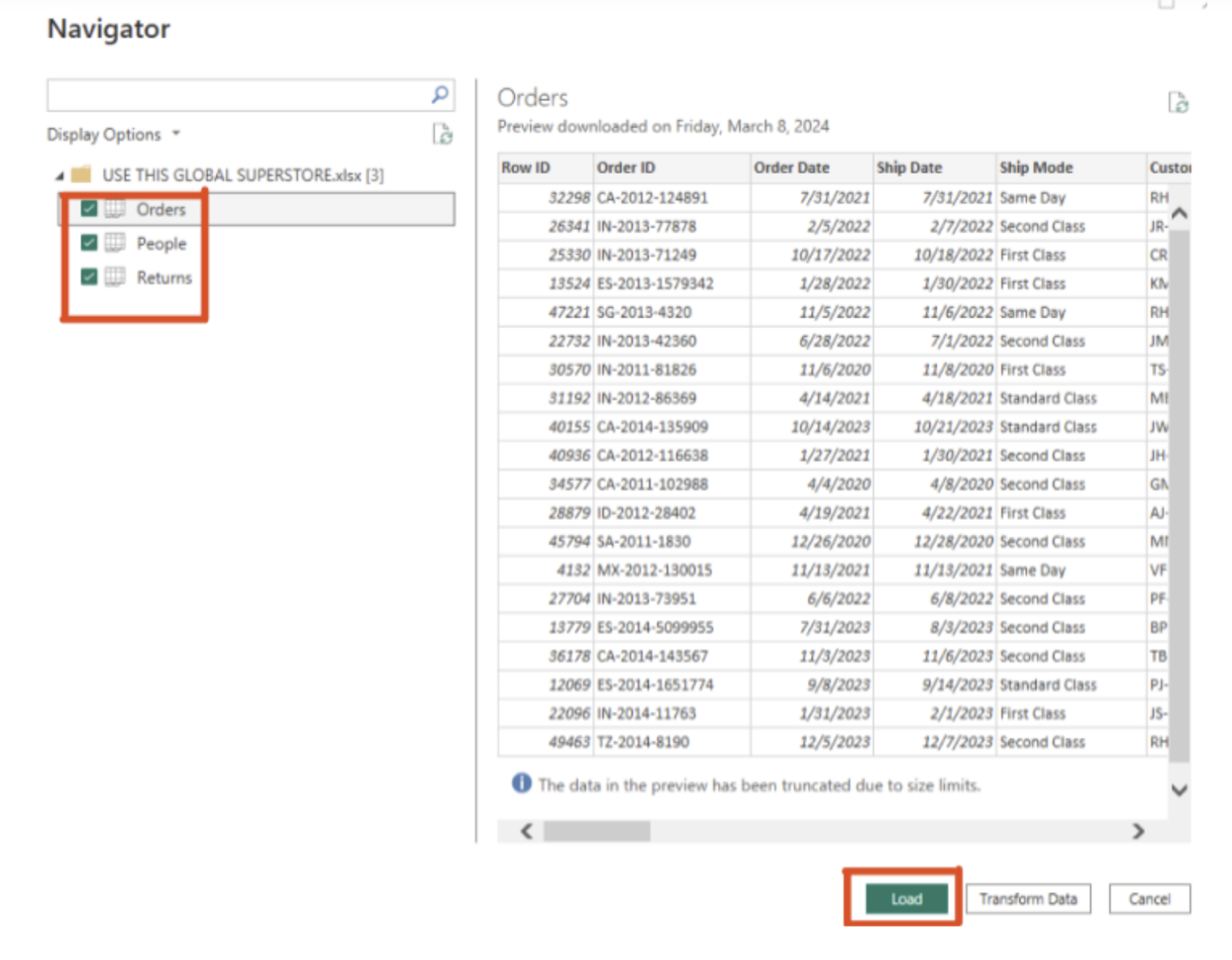Click the People table icon
The width and height of the screenshot is (1232, 960).
click(116, 244)
